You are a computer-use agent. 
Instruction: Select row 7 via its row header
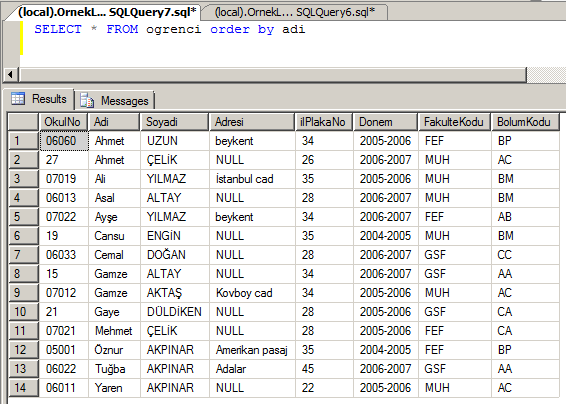click(x=23, y=255)
